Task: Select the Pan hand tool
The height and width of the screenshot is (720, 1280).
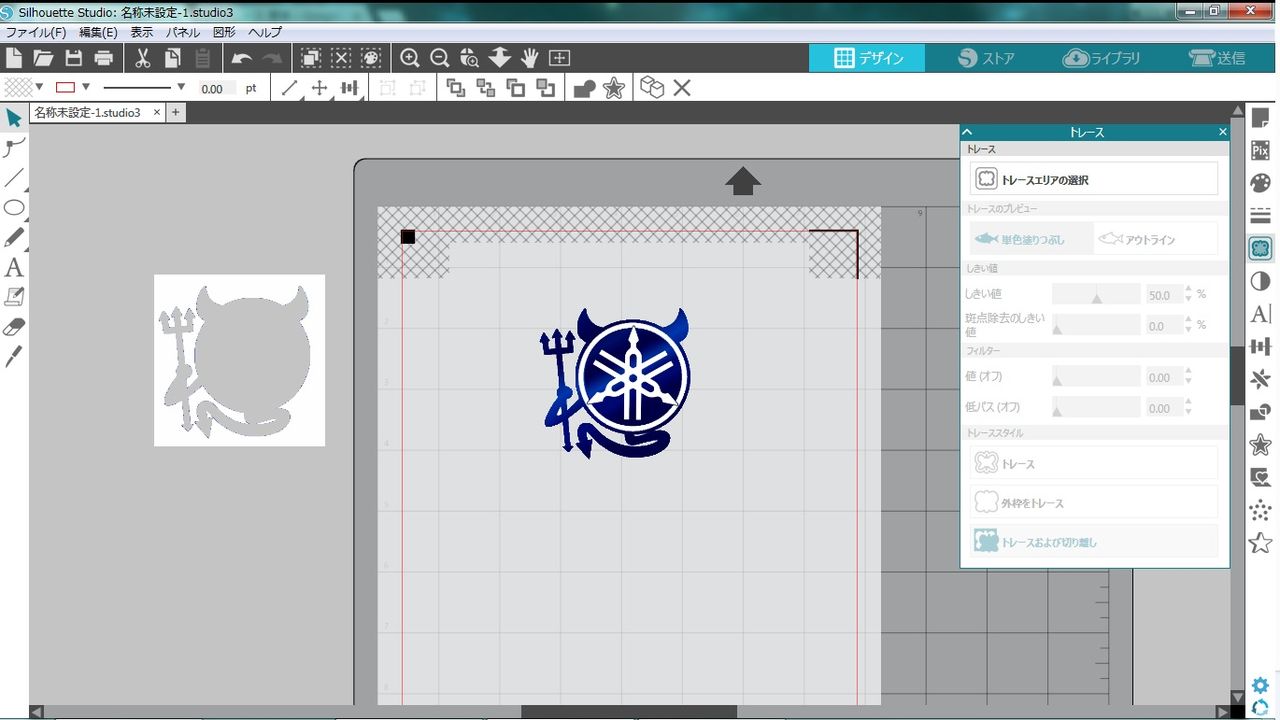Action: pos(529,58)
